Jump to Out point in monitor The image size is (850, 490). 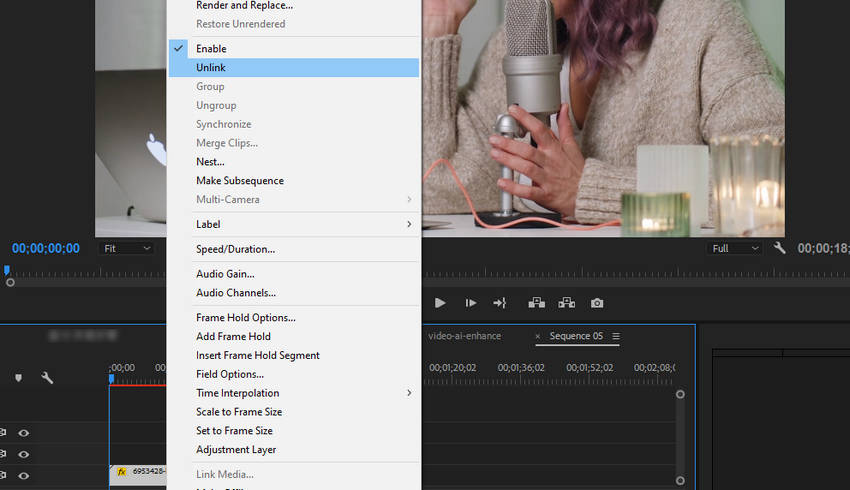(500, 303)
